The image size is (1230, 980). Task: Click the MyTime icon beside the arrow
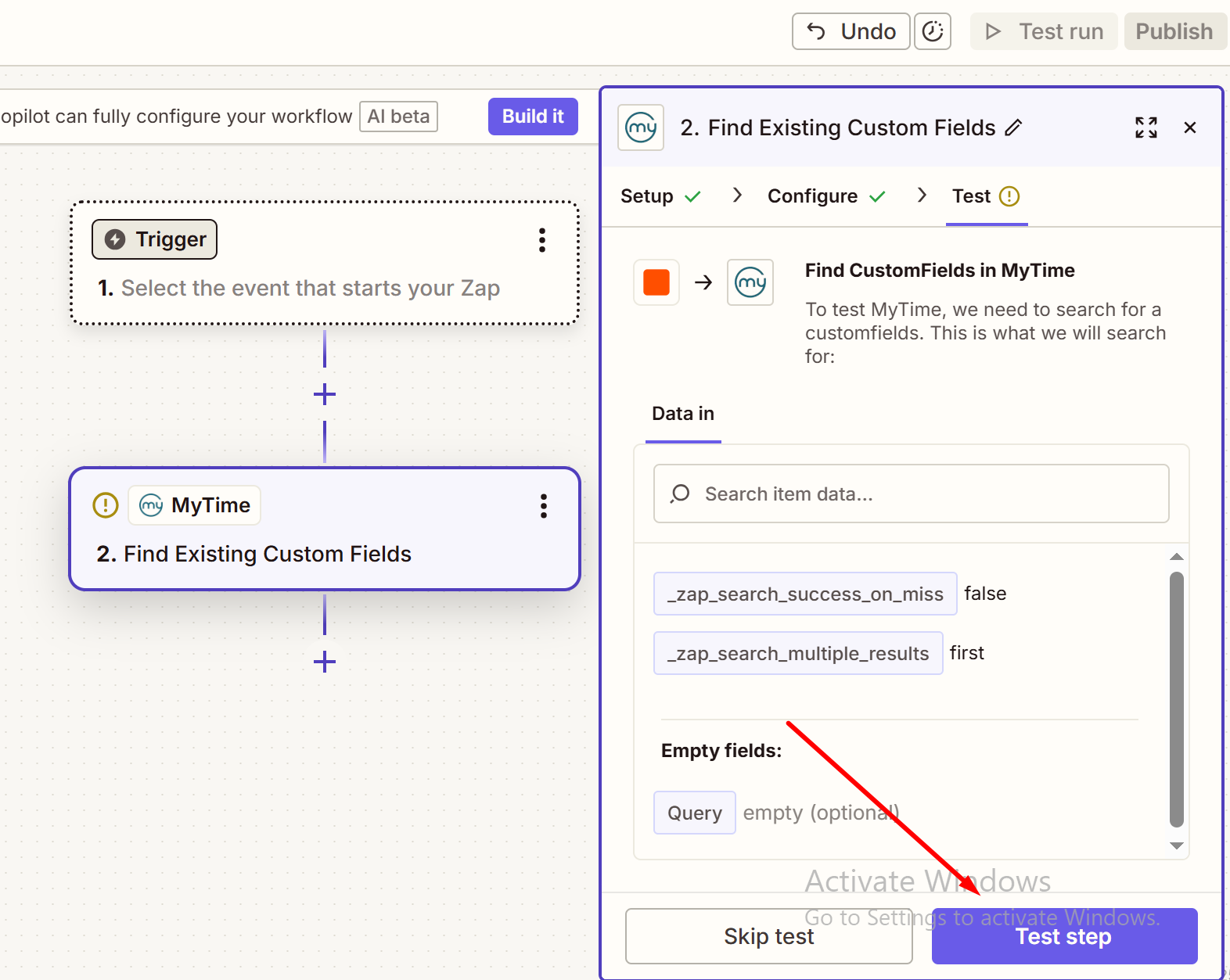click(x=750, y=282)
